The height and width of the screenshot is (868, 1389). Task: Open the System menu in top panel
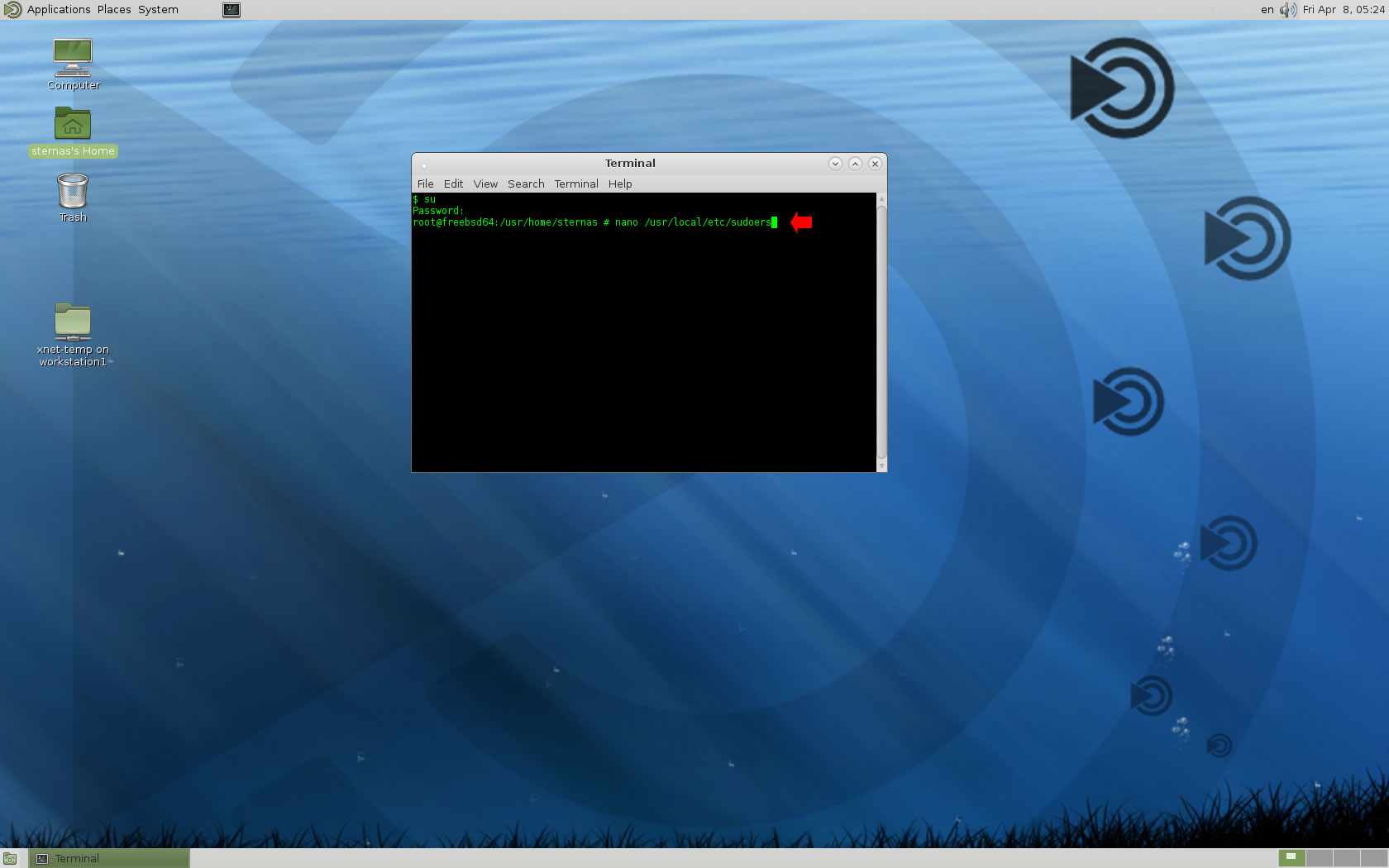point(158,10)
